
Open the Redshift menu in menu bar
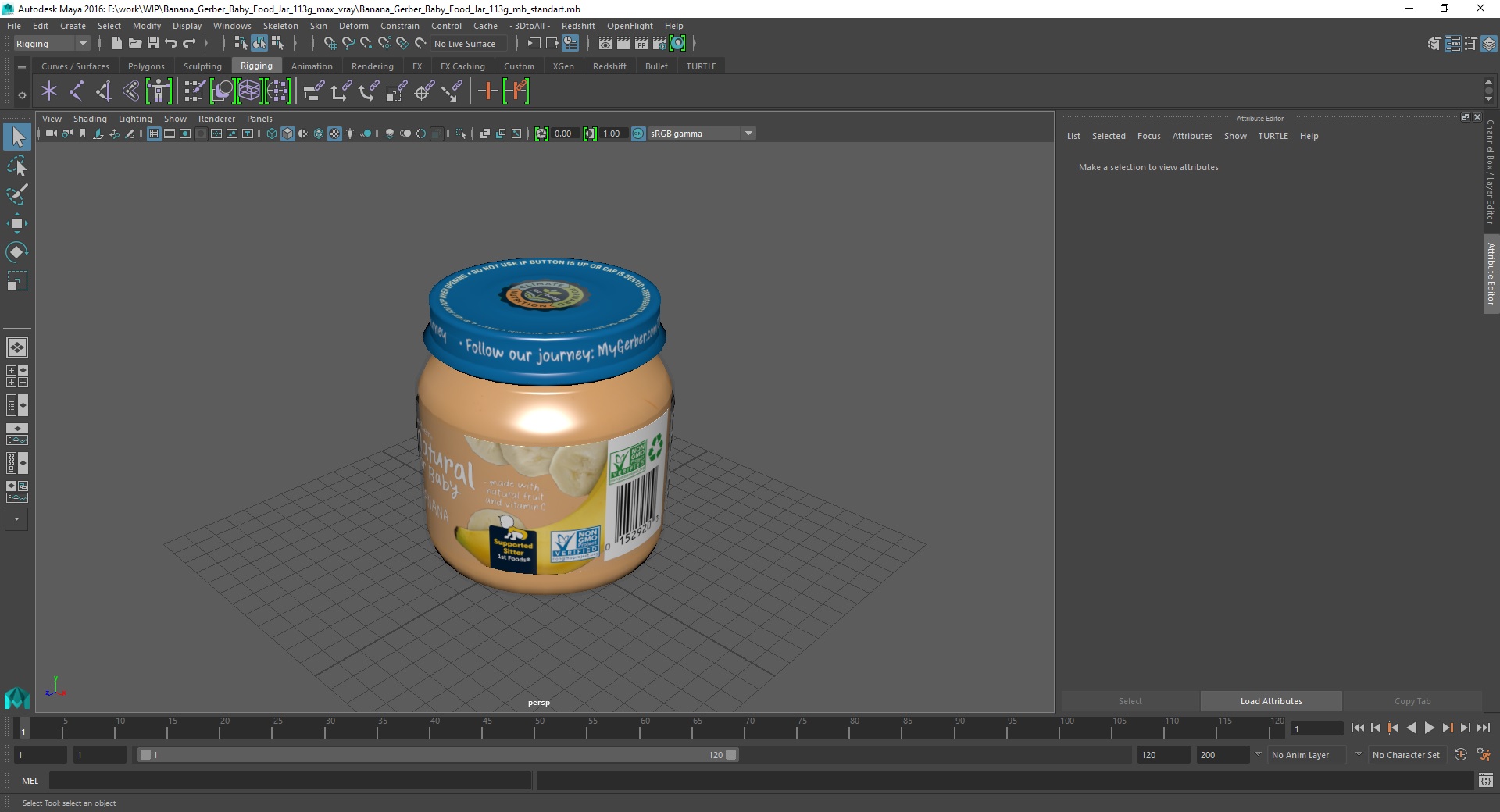point(578,26)
